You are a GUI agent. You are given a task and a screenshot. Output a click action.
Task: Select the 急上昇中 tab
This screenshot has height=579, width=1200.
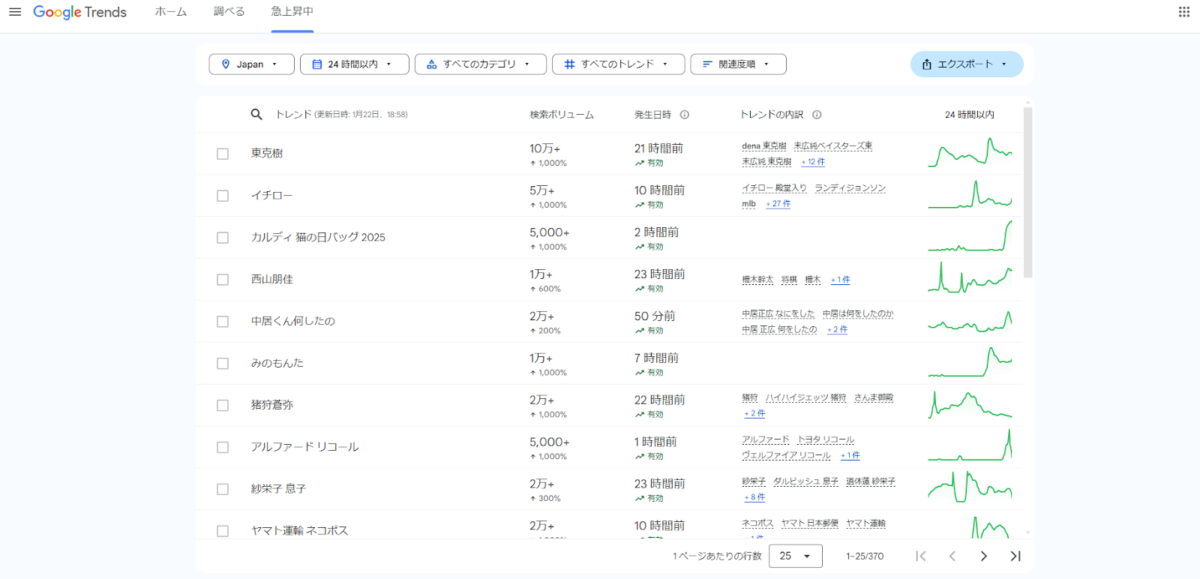[x=292, y=12]
